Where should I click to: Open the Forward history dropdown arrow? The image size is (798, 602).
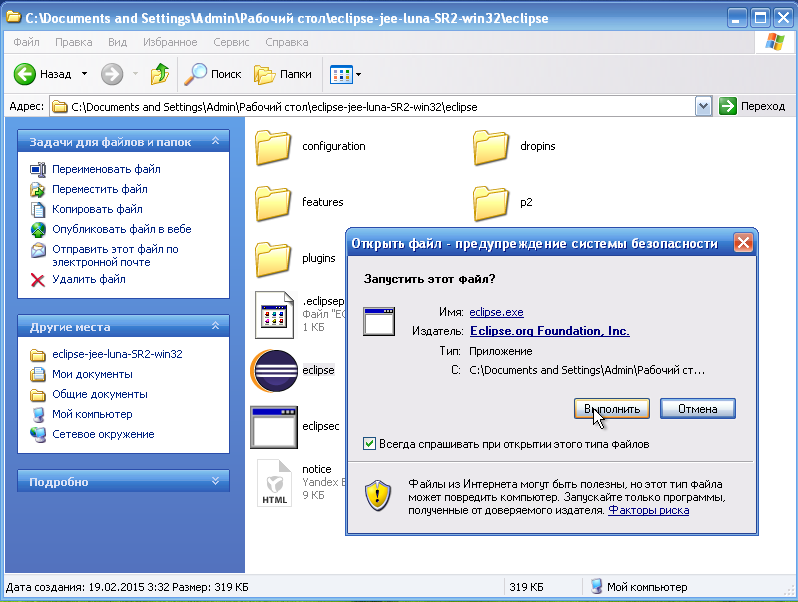(x=135, y=74)
